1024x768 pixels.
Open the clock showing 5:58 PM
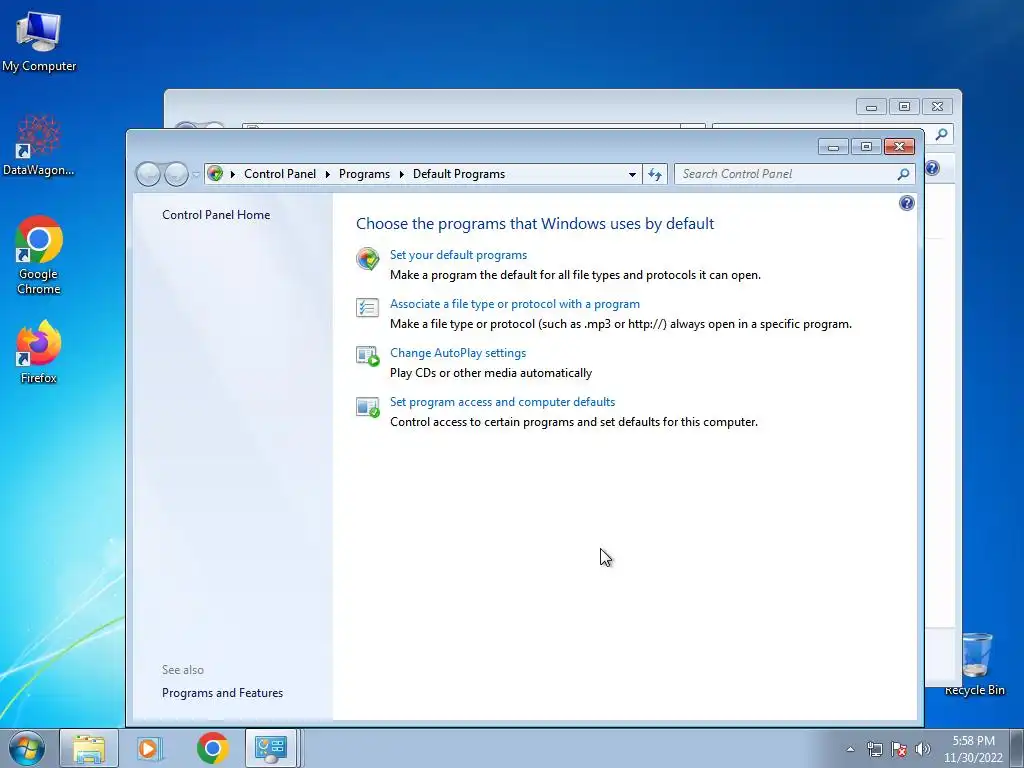pyautogui.click(x=973, y=749)
